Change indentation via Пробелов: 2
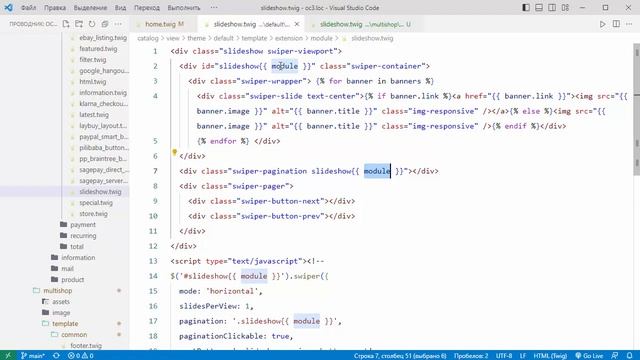This screenshot has height=360, width=640. click(471, 356)
